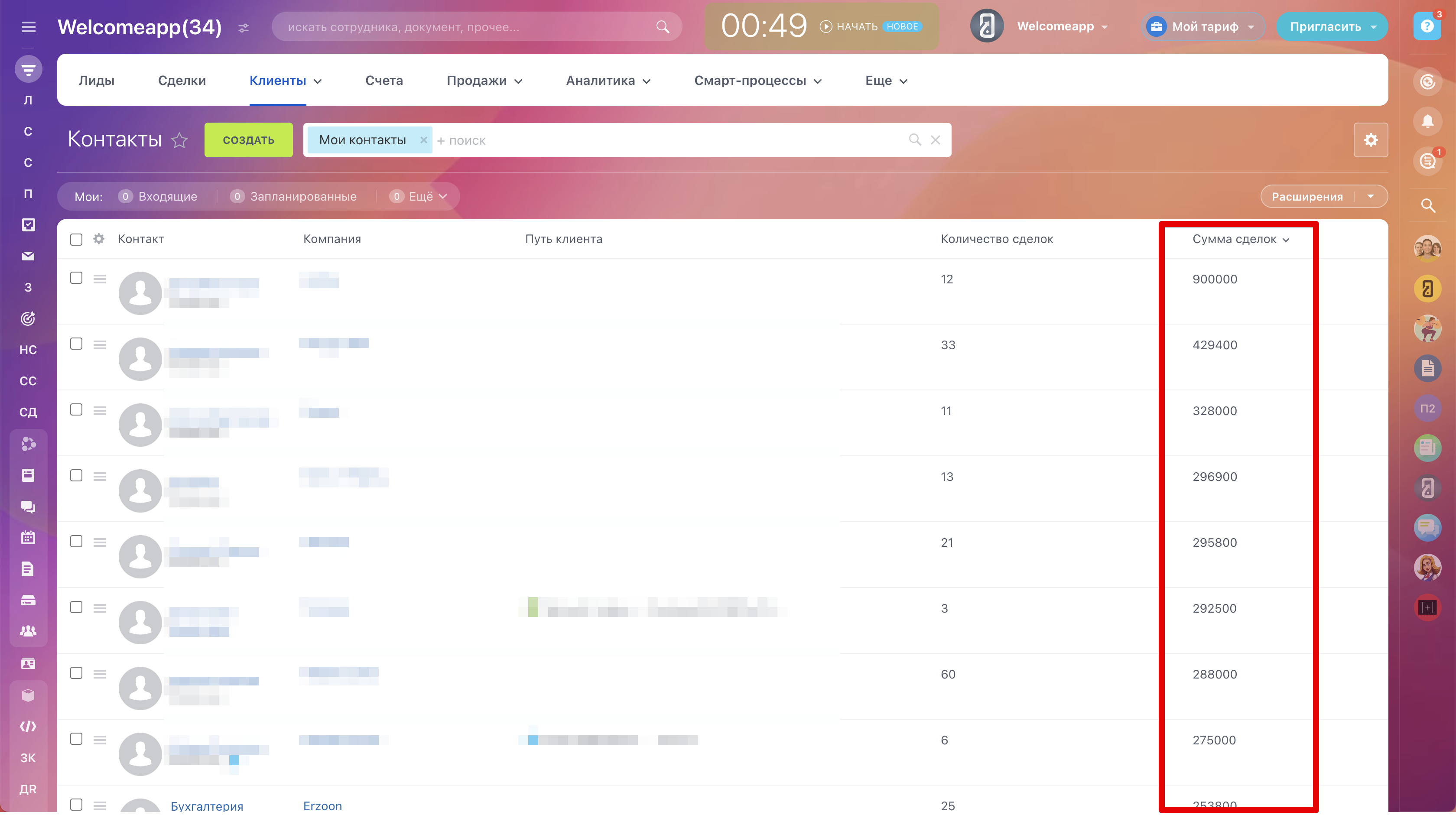Check the box for the contact with 900000
Screen dimensions: 1456x815
(76, 278)
